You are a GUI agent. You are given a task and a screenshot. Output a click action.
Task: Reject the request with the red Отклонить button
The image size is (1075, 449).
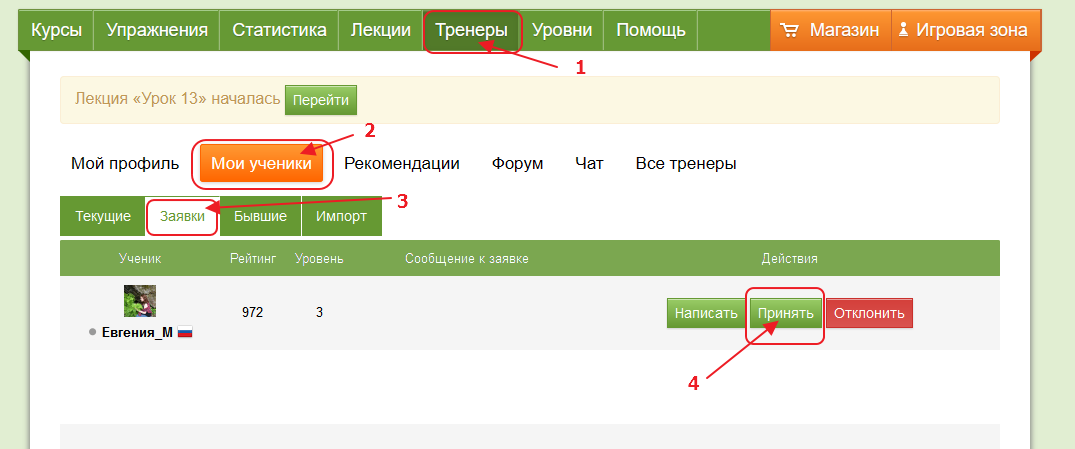point(869,313)
